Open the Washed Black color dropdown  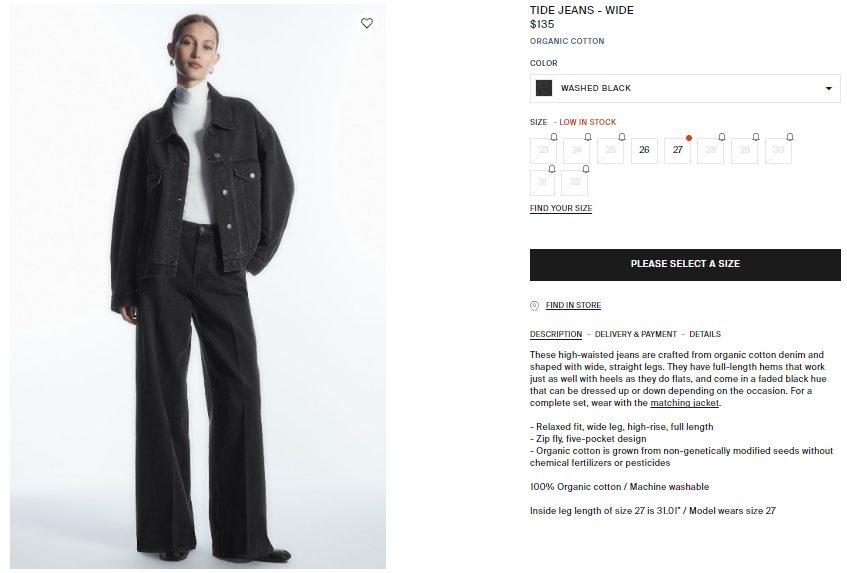(x=685, y=88)
